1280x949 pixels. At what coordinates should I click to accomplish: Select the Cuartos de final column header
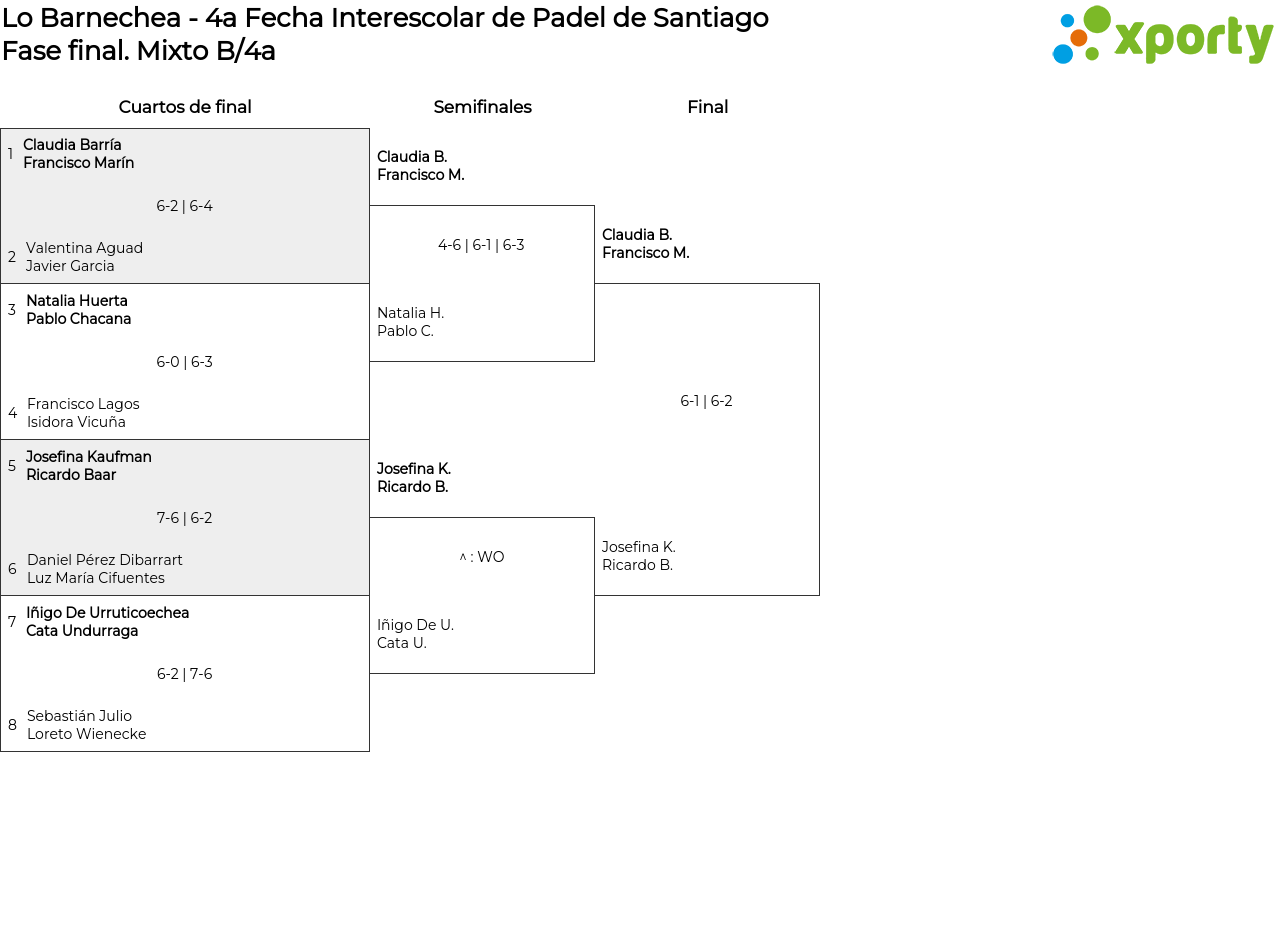185,107
